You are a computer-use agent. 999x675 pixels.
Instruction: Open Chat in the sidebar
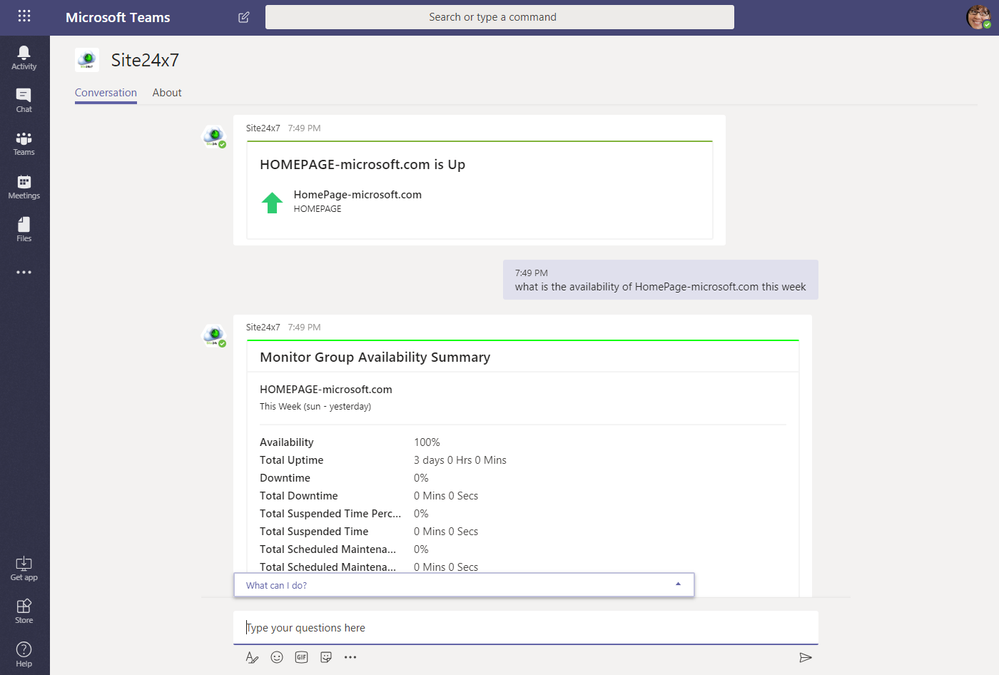24,101
